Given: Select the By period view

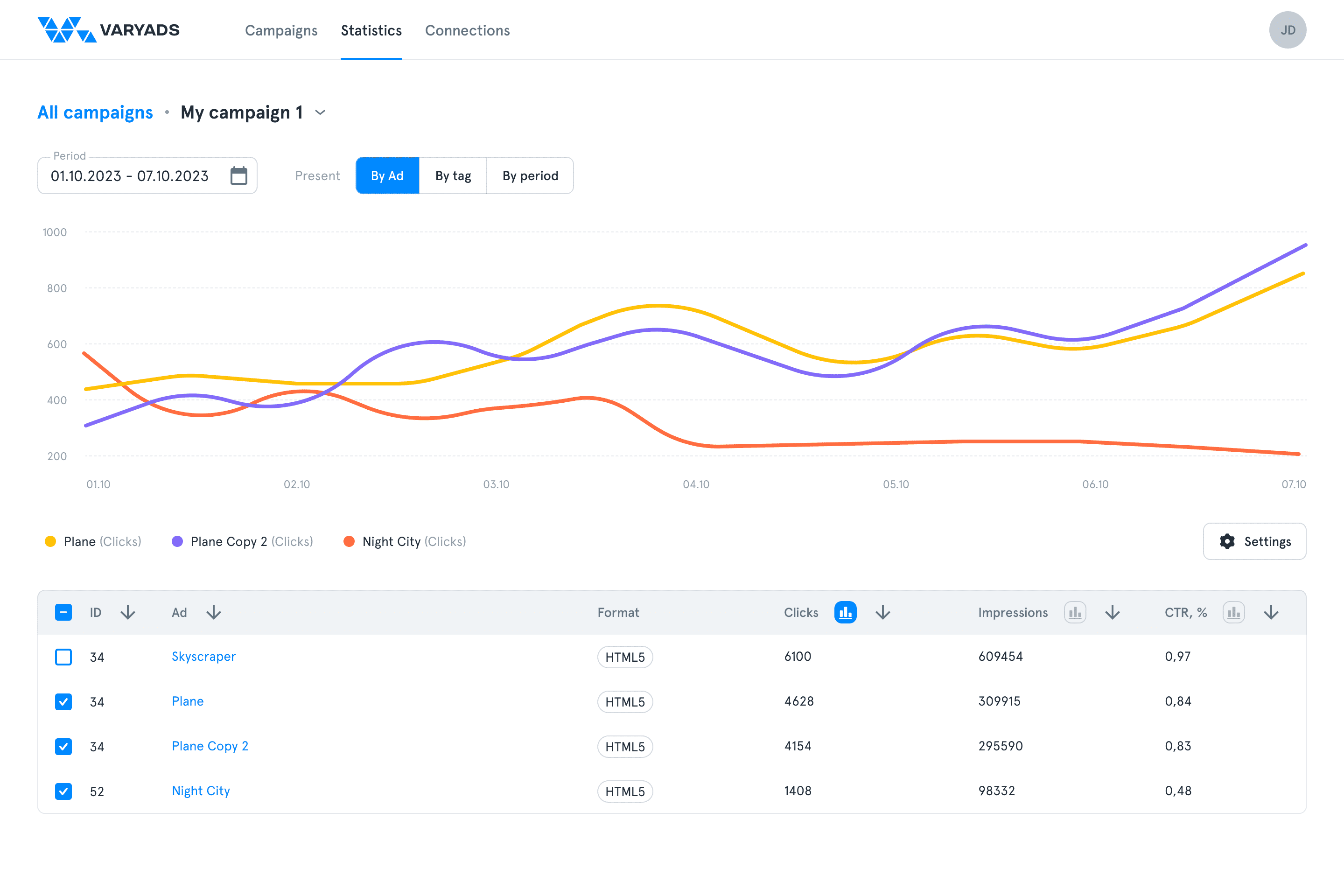Looking at the screenshot, I should pyautogui.click(x=530, y=175).
